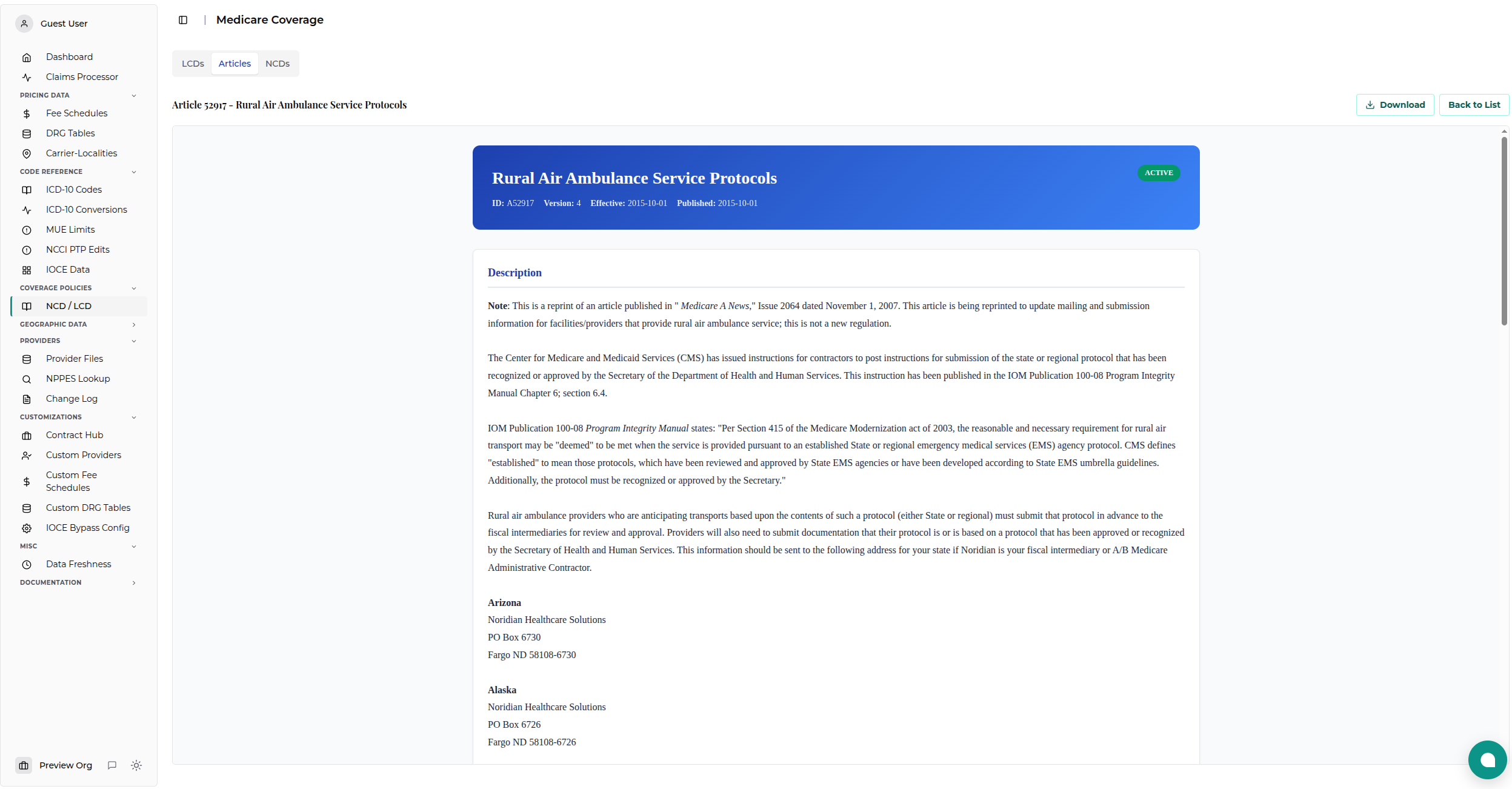Image resolution: width=1512 pixels, height=789 pixels.
Task: Click the Claims Processor pulse icon
Action: (27, 78)
